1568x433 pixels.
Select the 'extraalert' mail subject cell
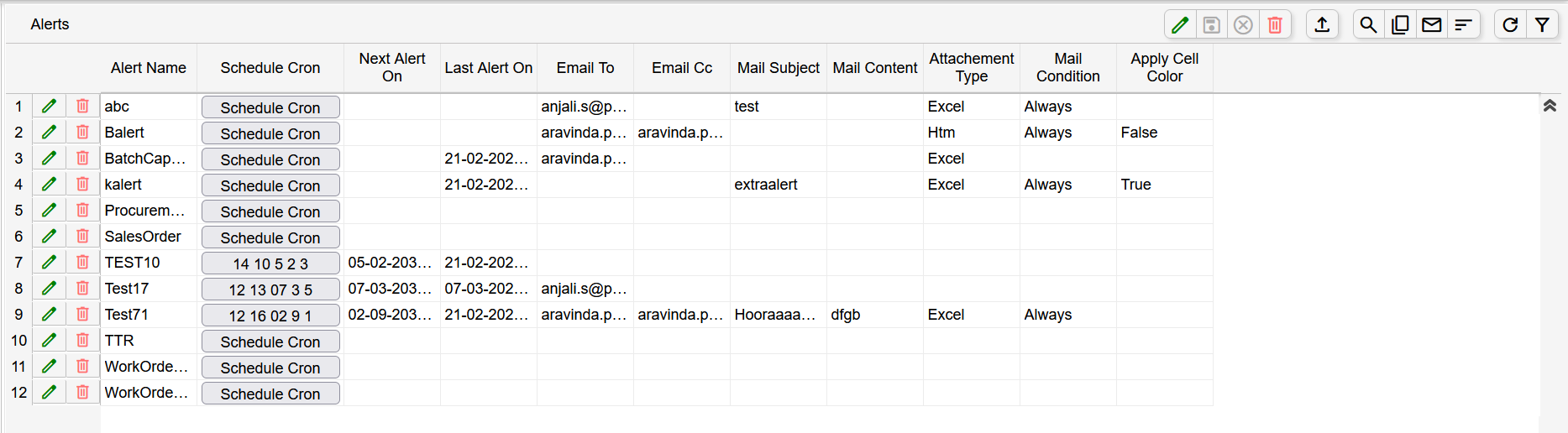(778, 185)
